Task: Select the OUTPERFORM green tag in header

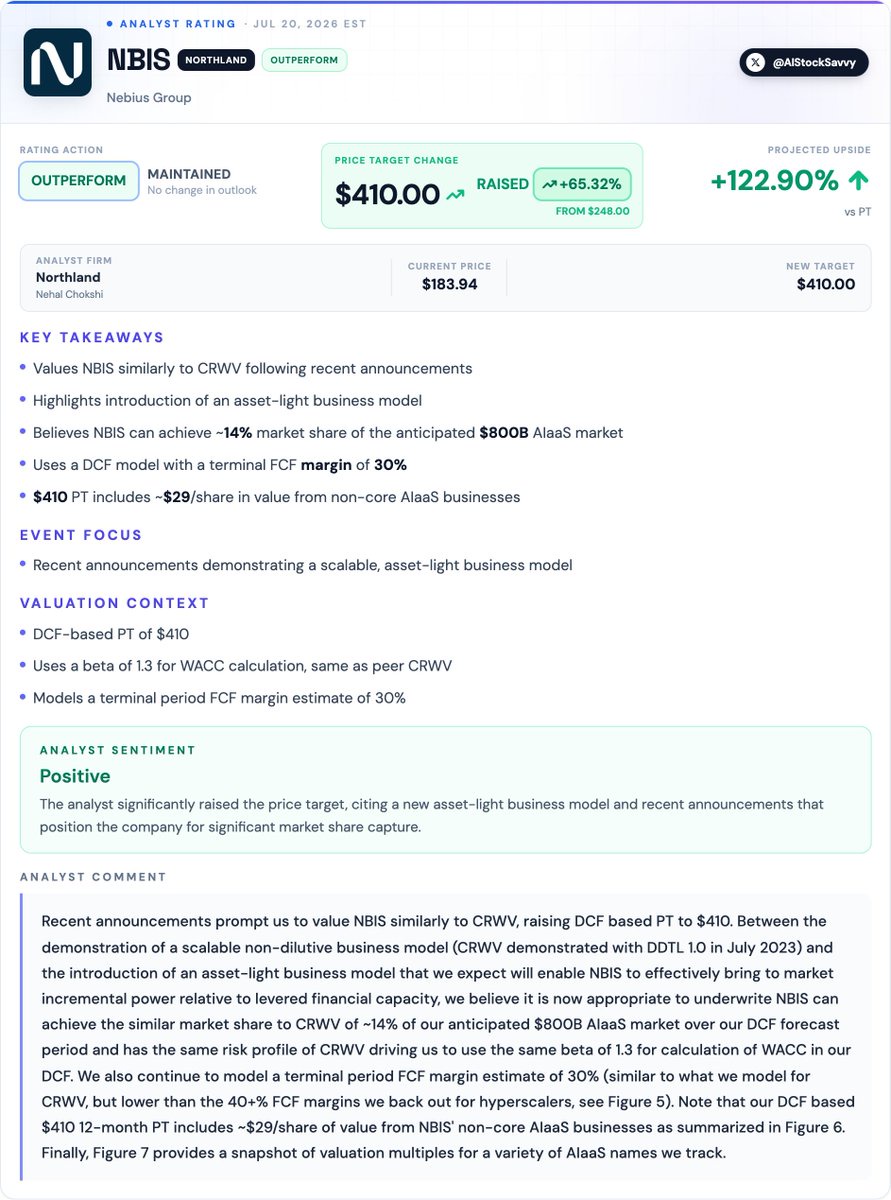Action: coord(304,60)
